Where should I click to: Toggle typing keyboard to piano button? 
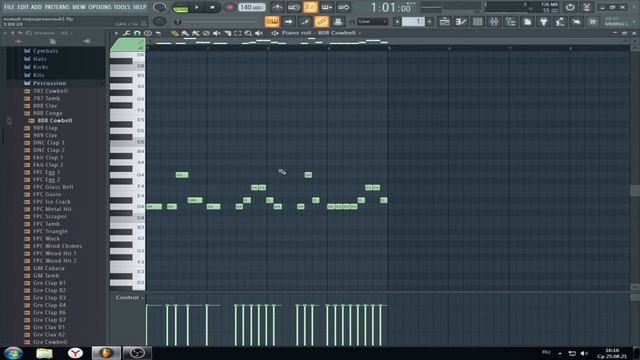[x=272, y=21]
